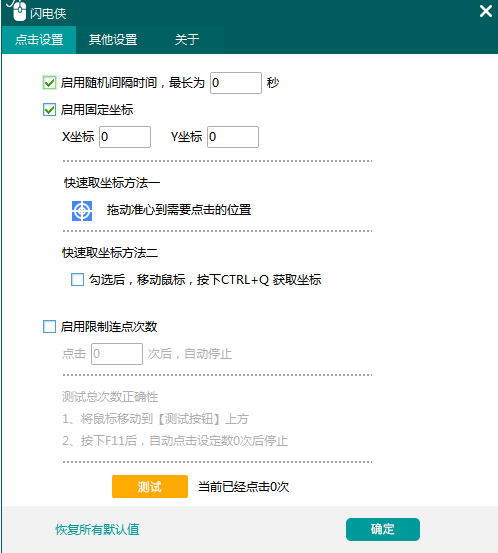Screen dimensions: 498x553
Task: Uncheck 启用随机间隔时间 checkbox
Action: (x=49, y=83)
